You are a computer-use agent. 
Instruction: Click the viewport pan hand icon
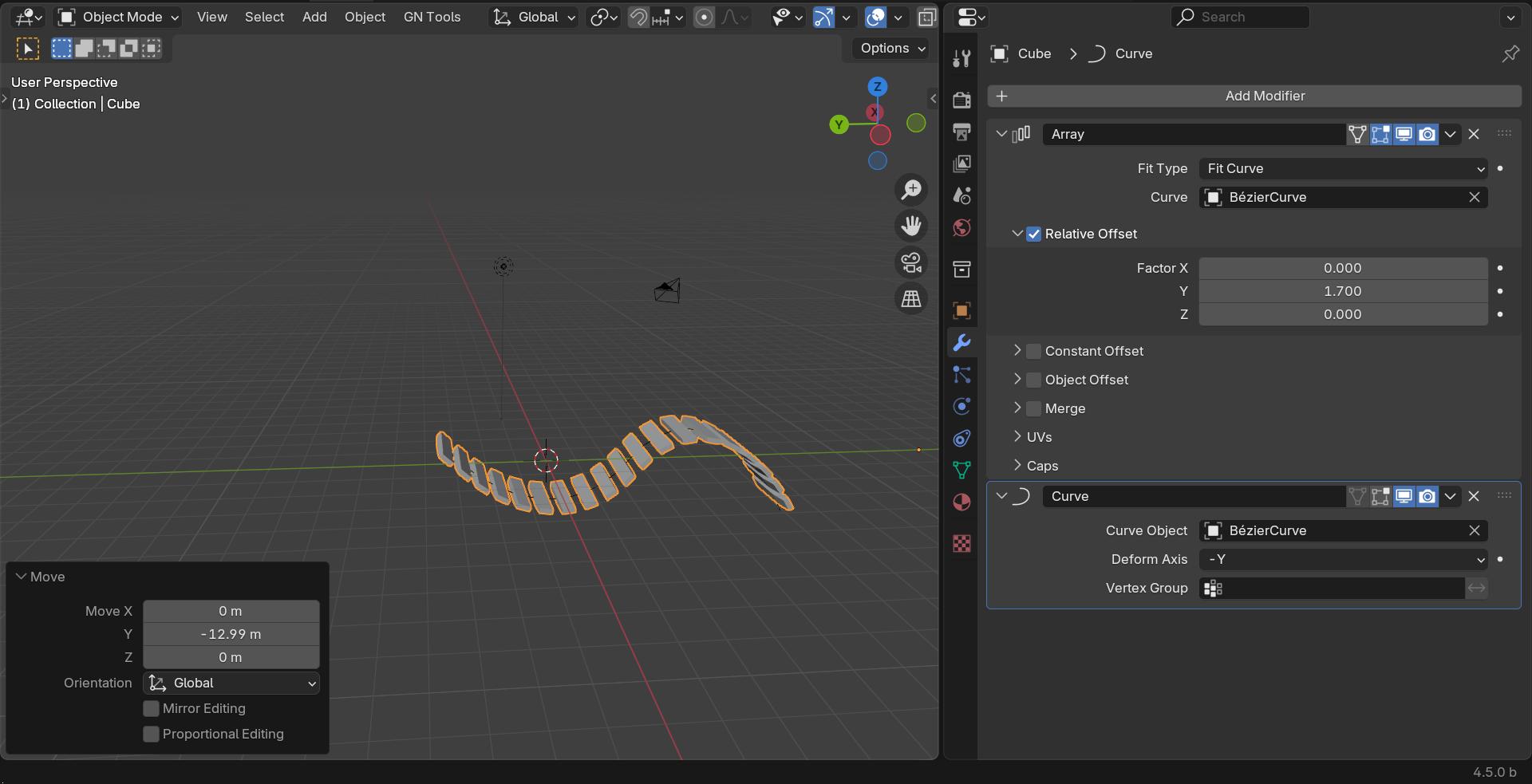point(911,226)
